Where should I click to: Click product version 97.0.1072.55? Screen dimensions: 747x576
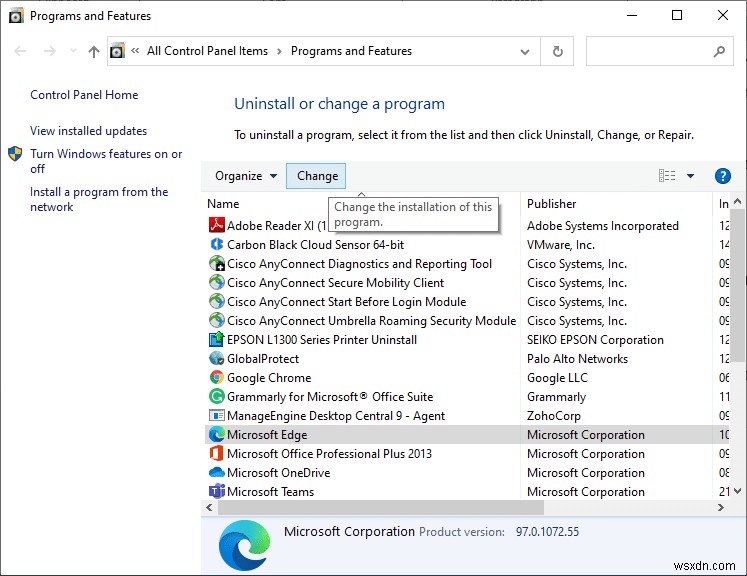coord(547,532)
